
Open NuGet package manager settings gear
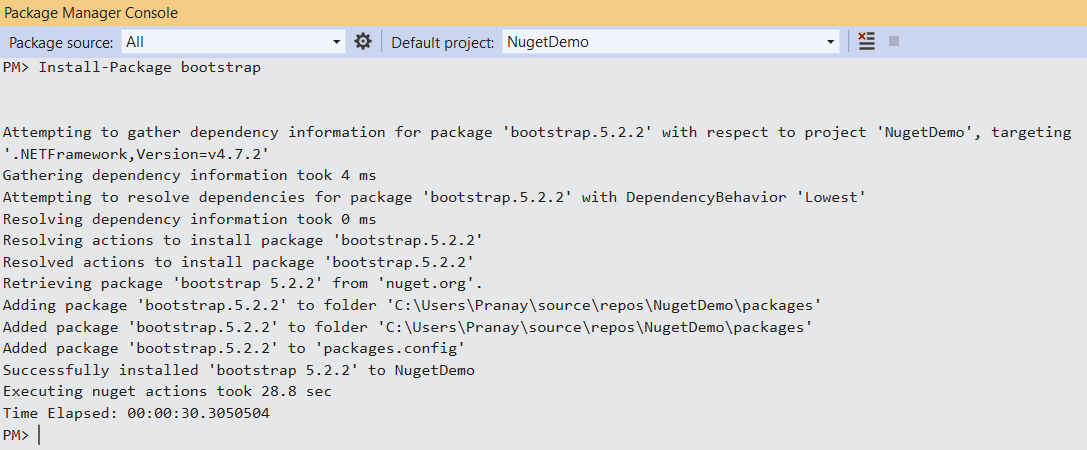click(363, 41)
